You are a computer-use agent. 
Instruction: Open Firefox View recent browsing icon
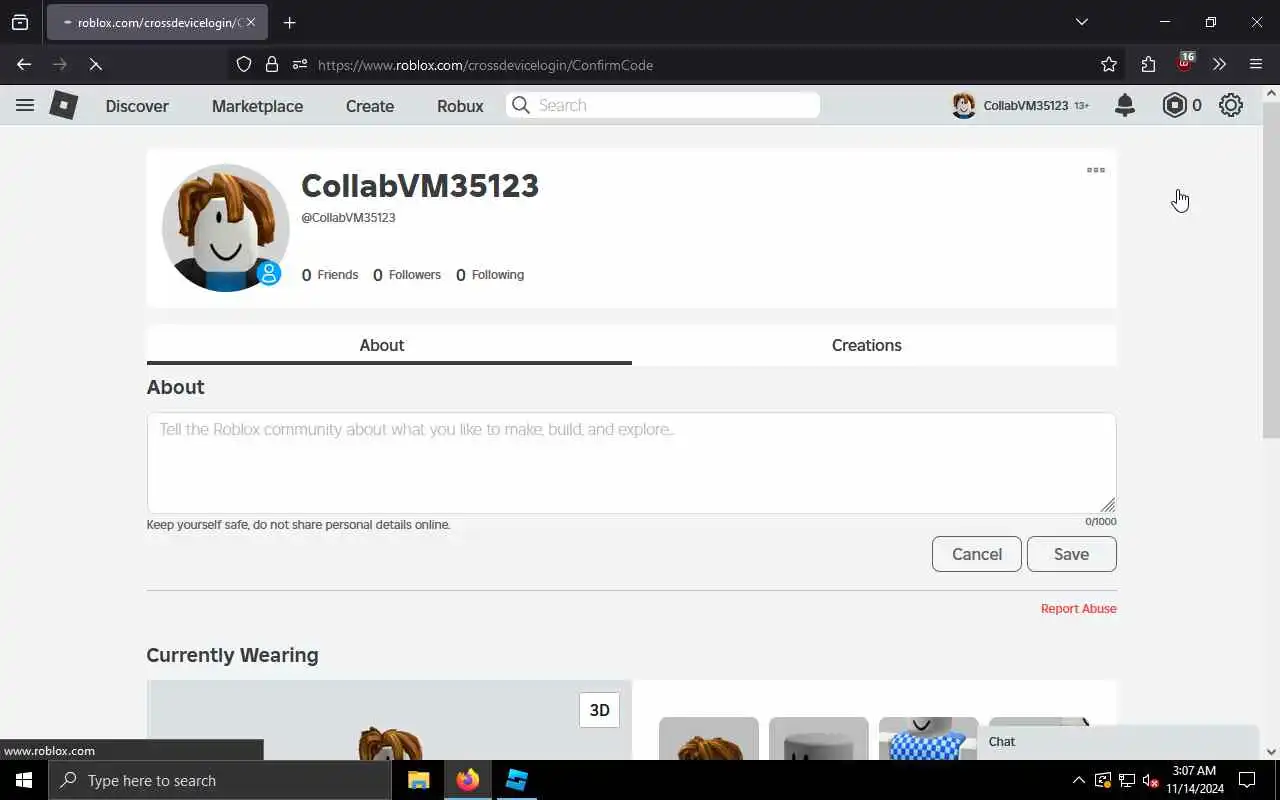(x=20, y=22)
